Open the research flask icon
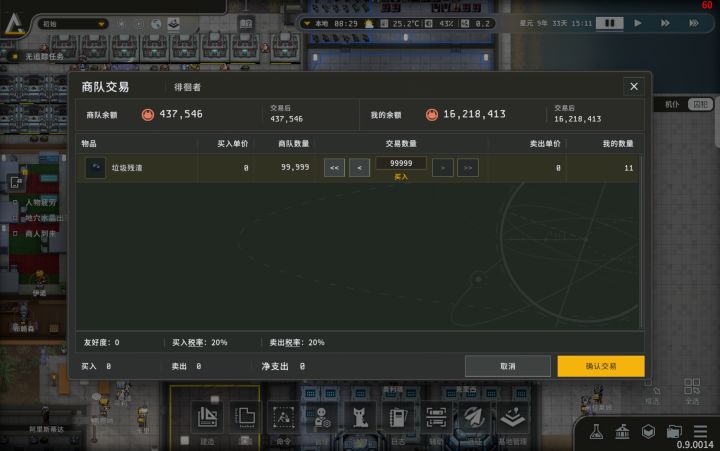The height and width of the screenshot is (451, 720). tap(596, 432)
